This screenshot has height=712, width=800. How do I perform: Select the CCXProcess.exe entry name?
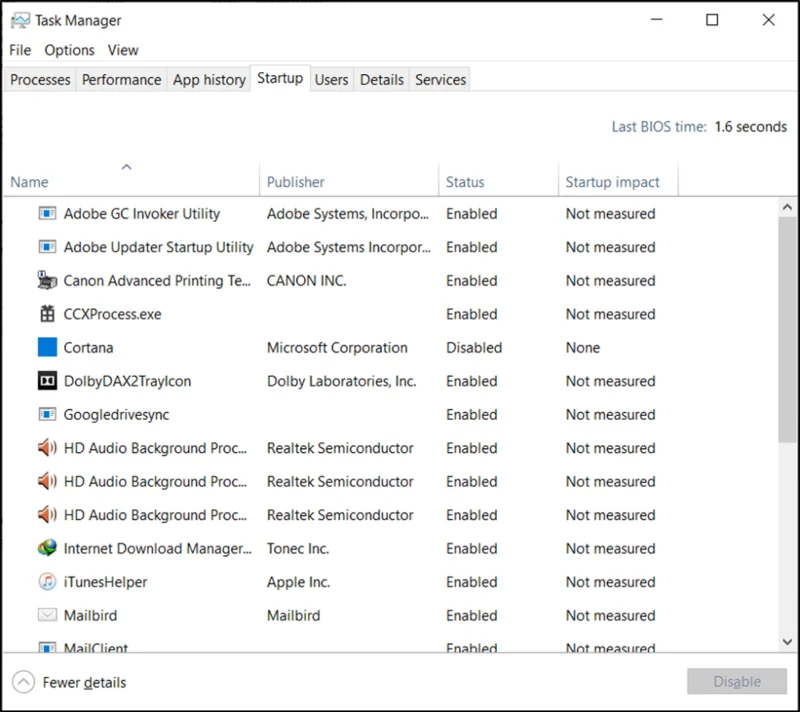pyautogui.click(x=112, y=314)
